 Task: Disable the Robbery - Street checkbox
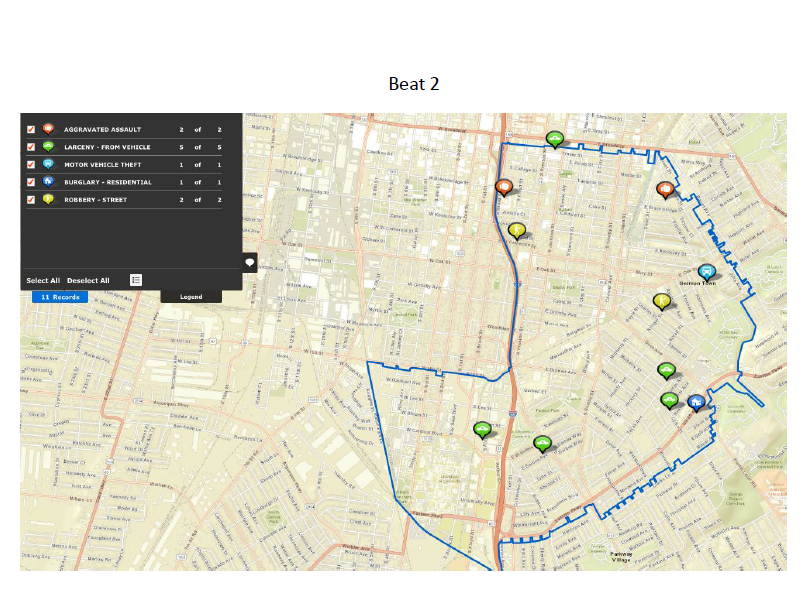31,200
